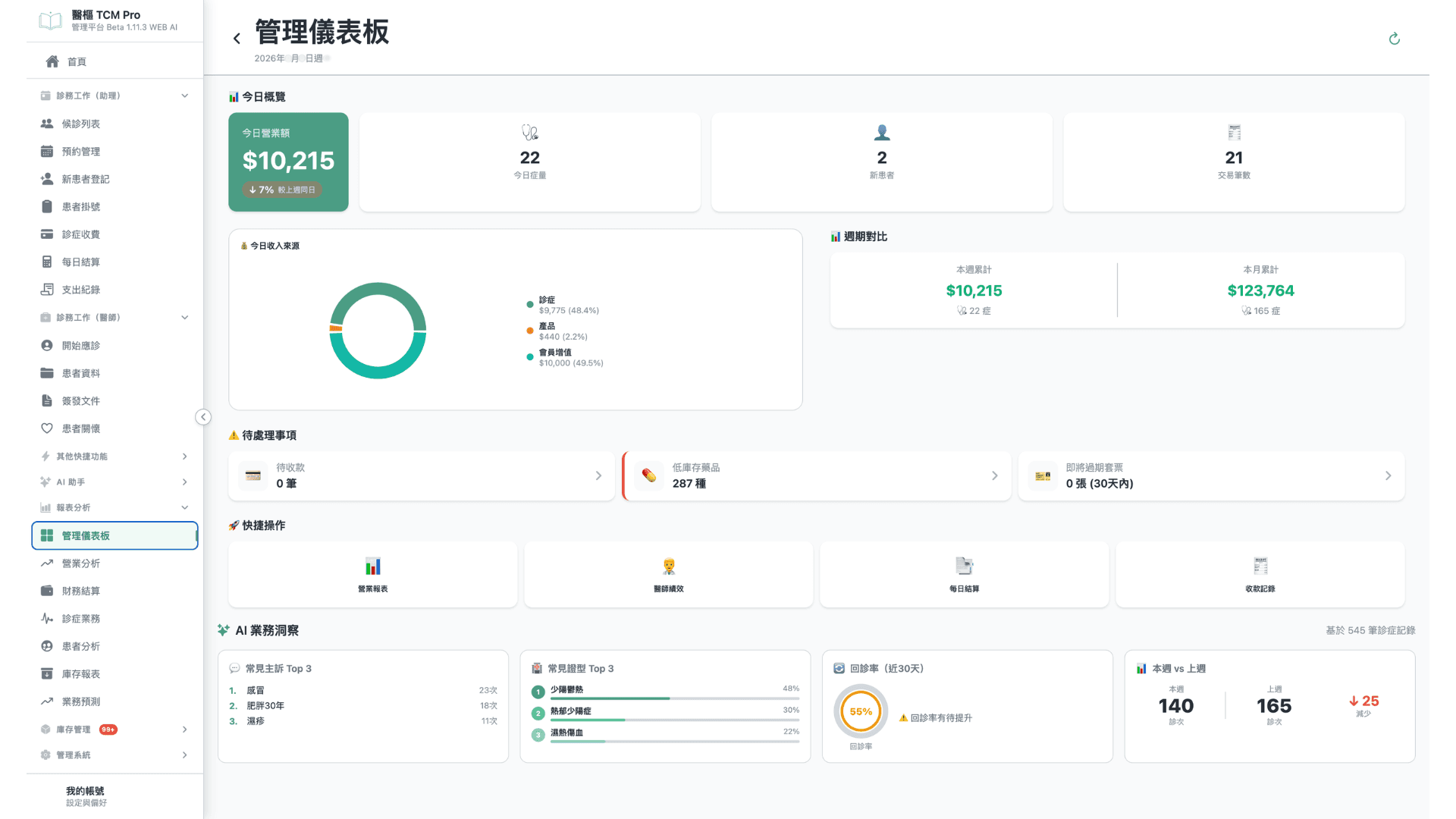
Task: Click the 新患者登記 registration icon
Action: point(46,178)
